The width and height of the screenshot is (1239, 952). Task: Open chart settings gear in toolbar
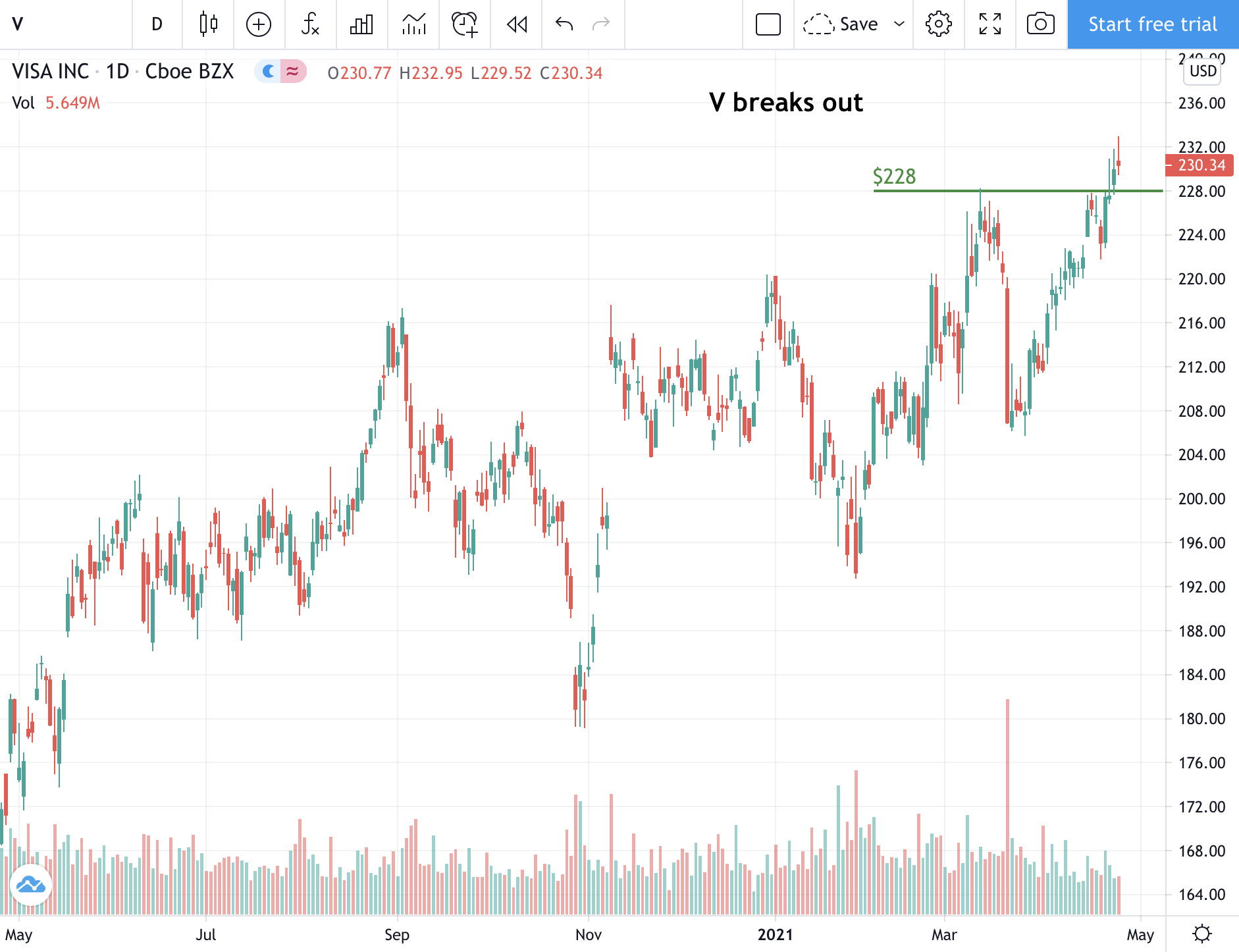pos(938,24)
